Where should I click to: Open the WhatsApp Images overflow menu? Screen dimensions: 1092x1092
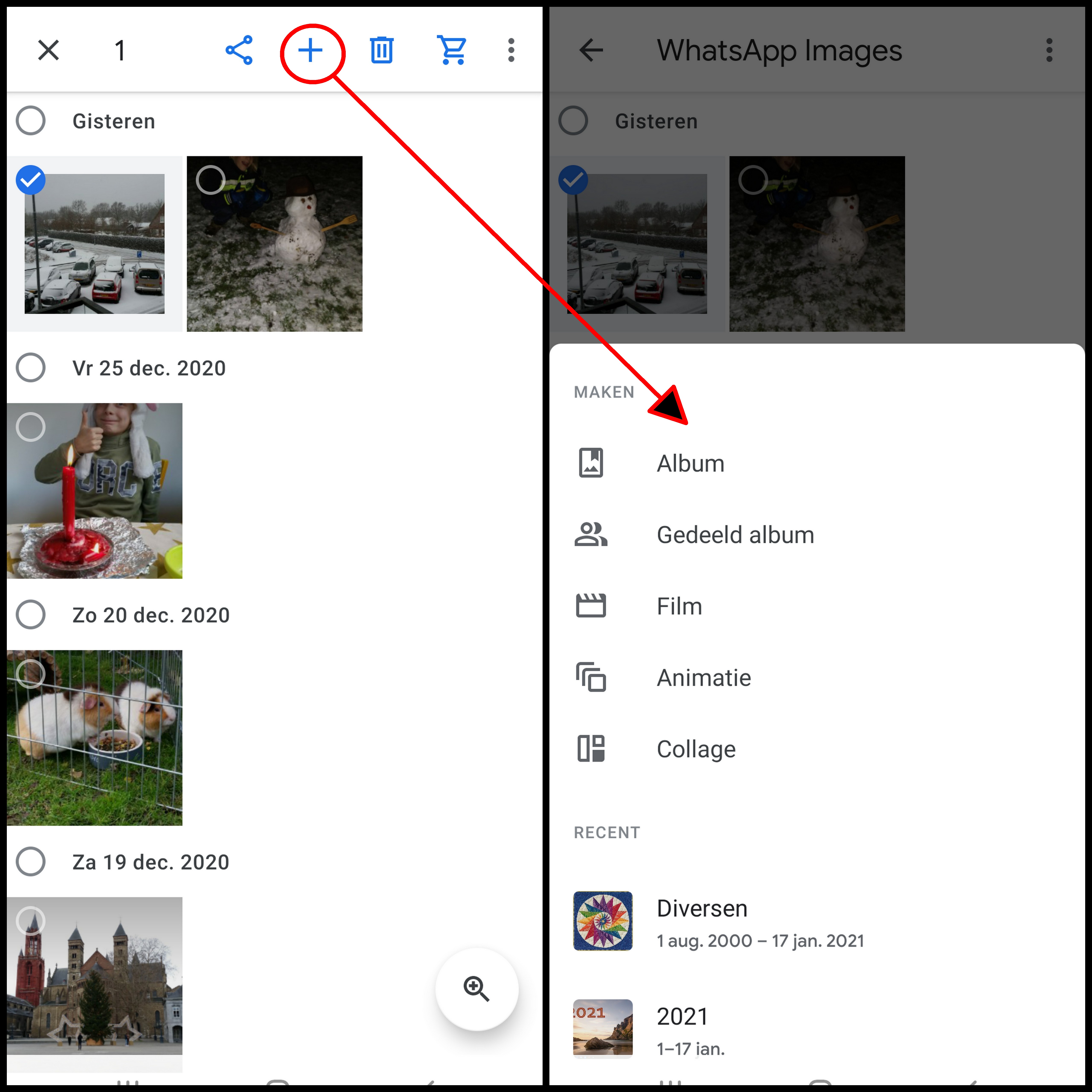[1049, 50]
